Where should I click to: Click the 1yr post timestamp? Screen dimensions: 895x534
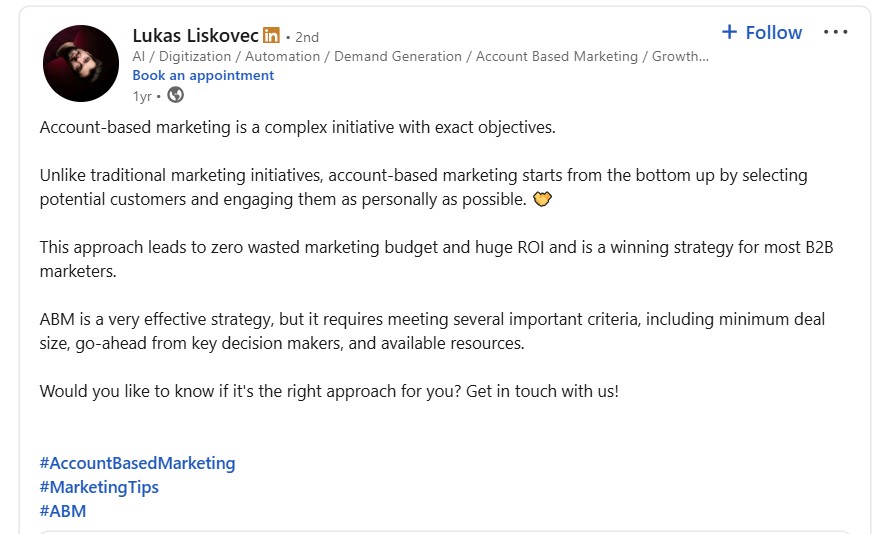143,95
